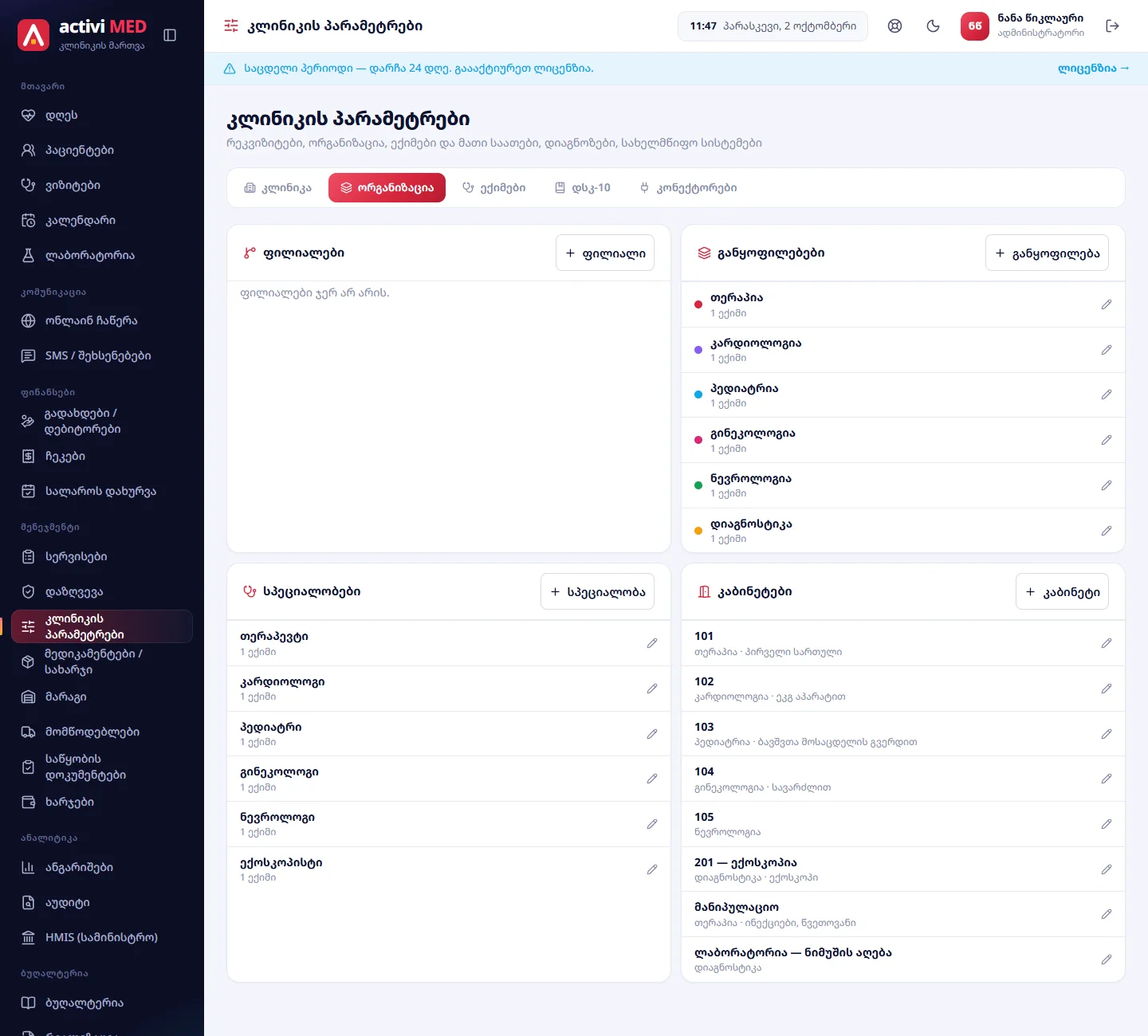Edit the კარდიოლოგია department pencil icon
Viewport: 1148px width, 1036px height.
click(x=1107, y=350)
